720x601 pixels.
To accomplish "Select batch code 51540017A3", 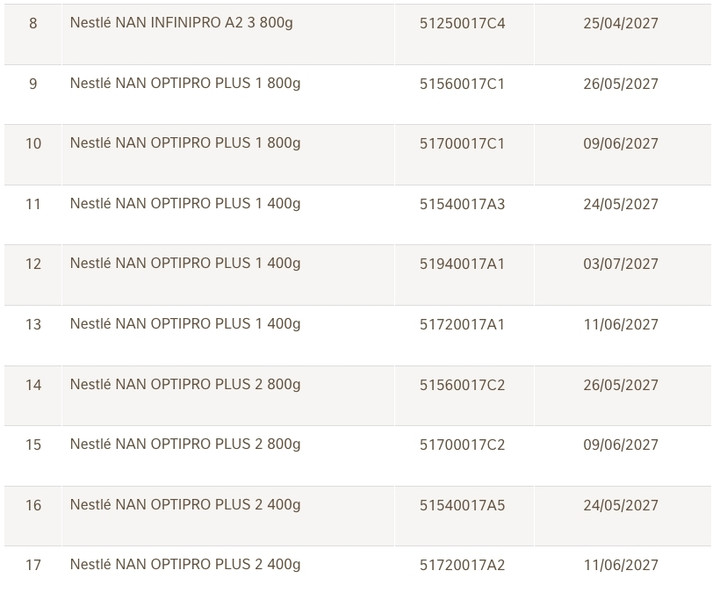I will (462, 204).
